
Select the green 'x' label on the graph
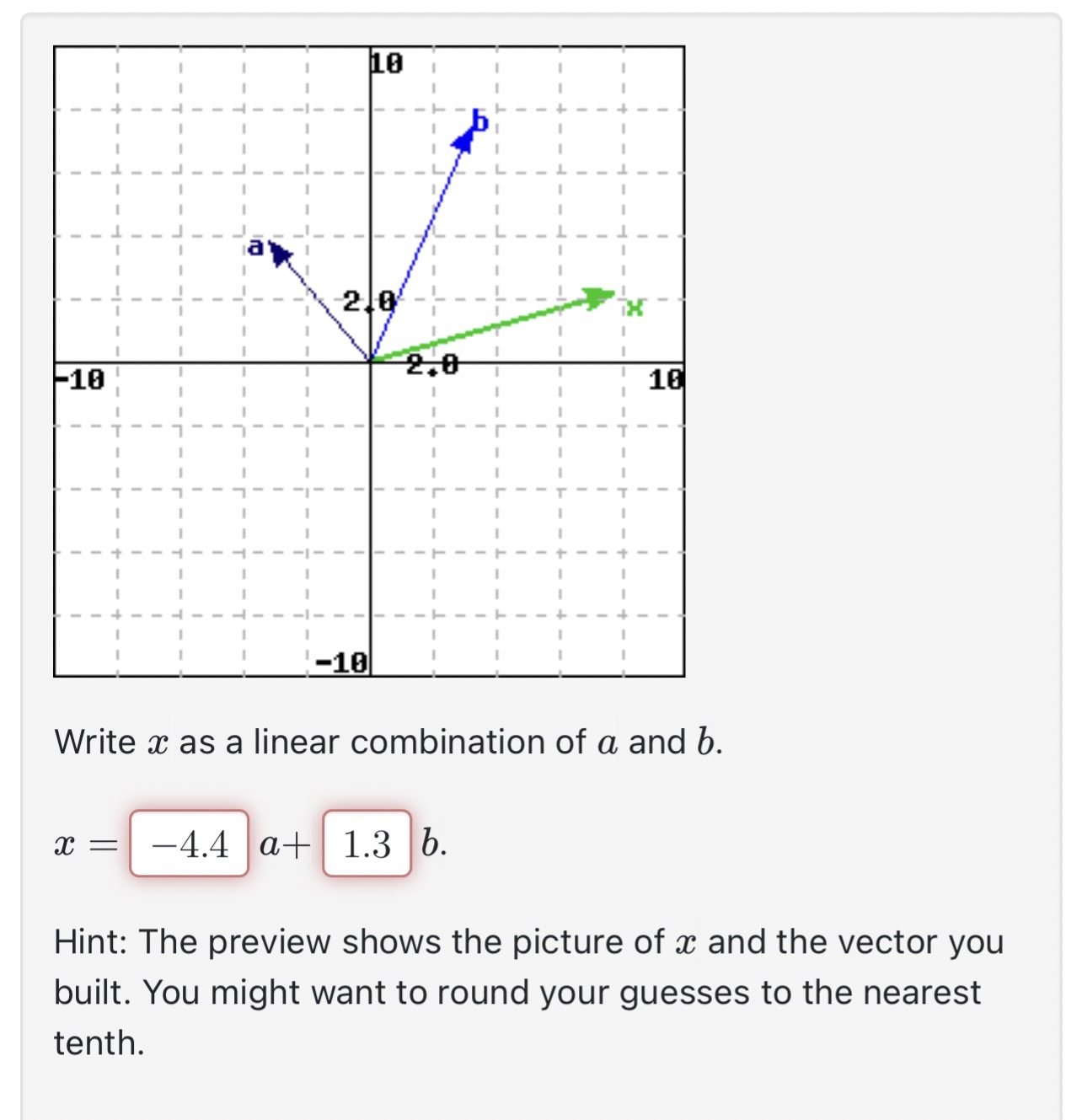tap(635, 308)
